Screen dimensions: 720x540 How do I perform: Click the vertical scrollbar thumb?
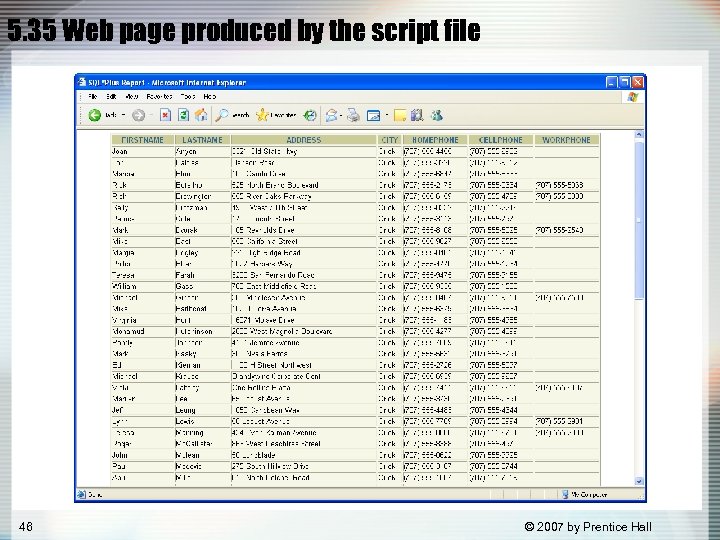[x=639, y=220]
